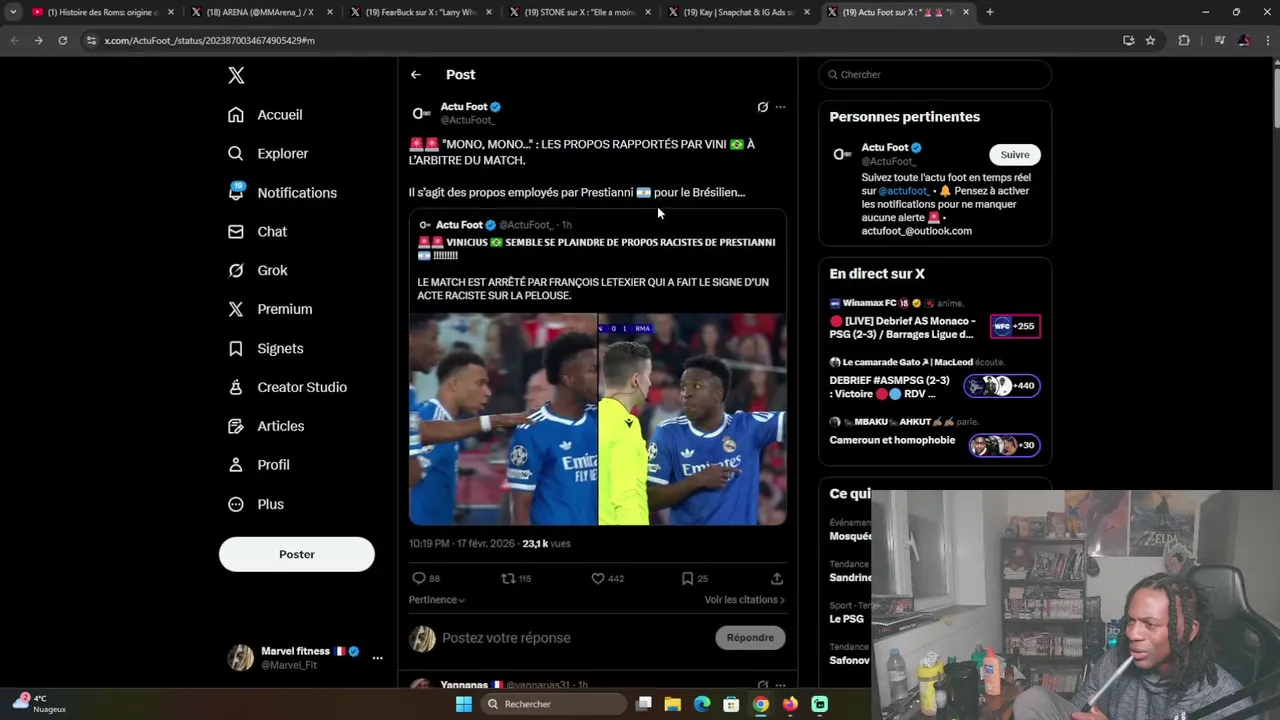Go back with the Post arrow
This screenshot has height=720, width=1280.
[x=416, y=75]
